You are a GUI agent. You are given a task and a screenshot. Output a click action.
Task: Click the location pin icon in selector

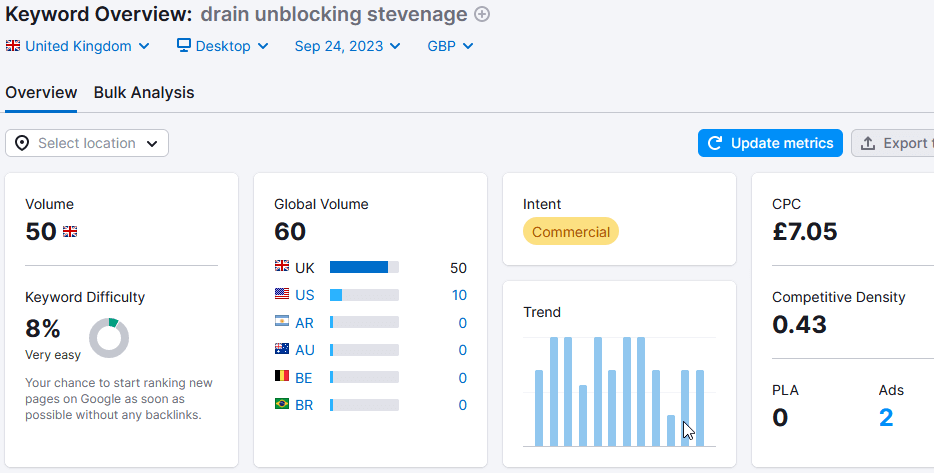(22, 143)
